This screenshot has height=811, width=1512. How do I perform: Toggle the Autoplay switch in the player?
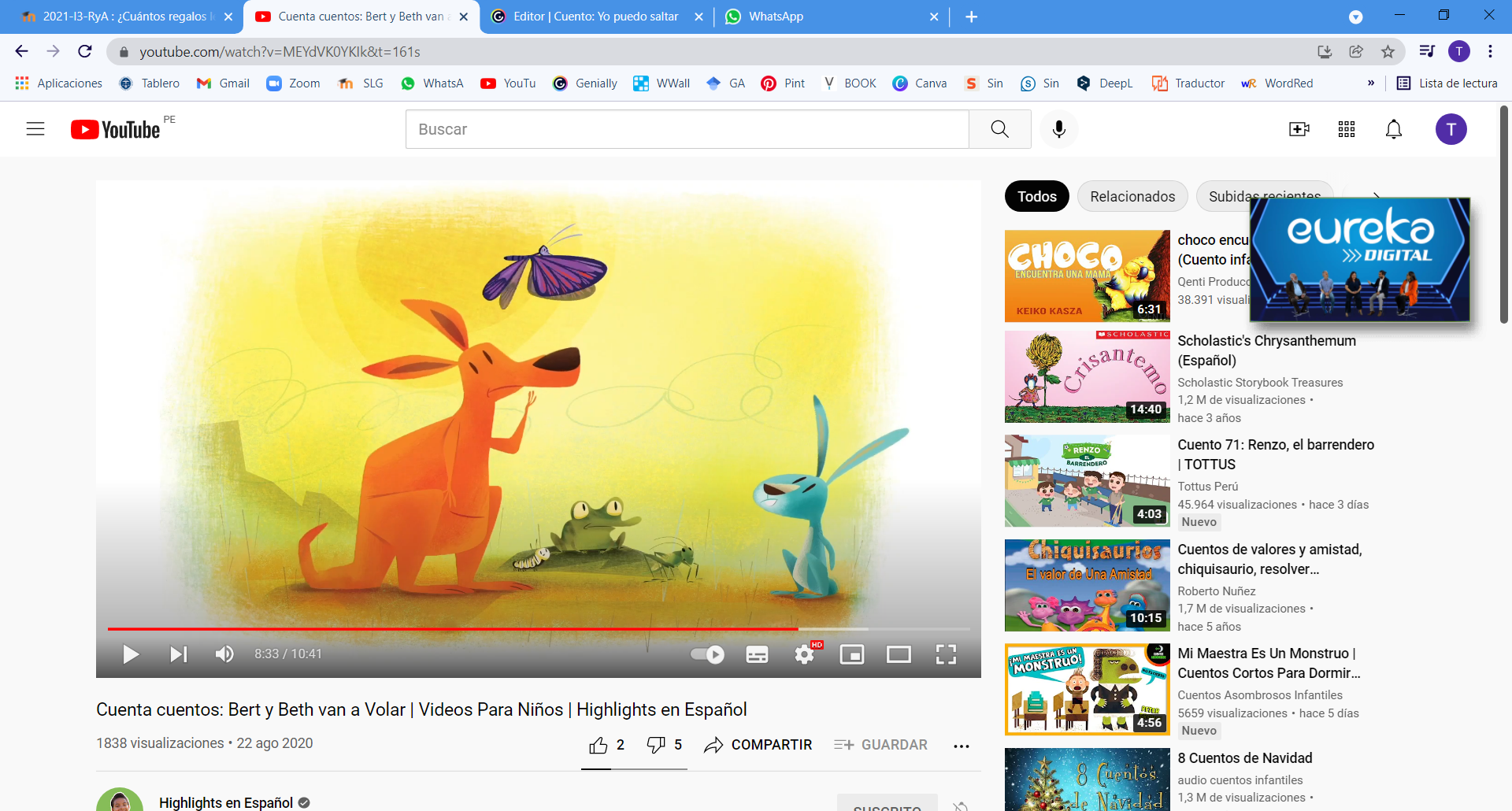click(x=706, y=654)
